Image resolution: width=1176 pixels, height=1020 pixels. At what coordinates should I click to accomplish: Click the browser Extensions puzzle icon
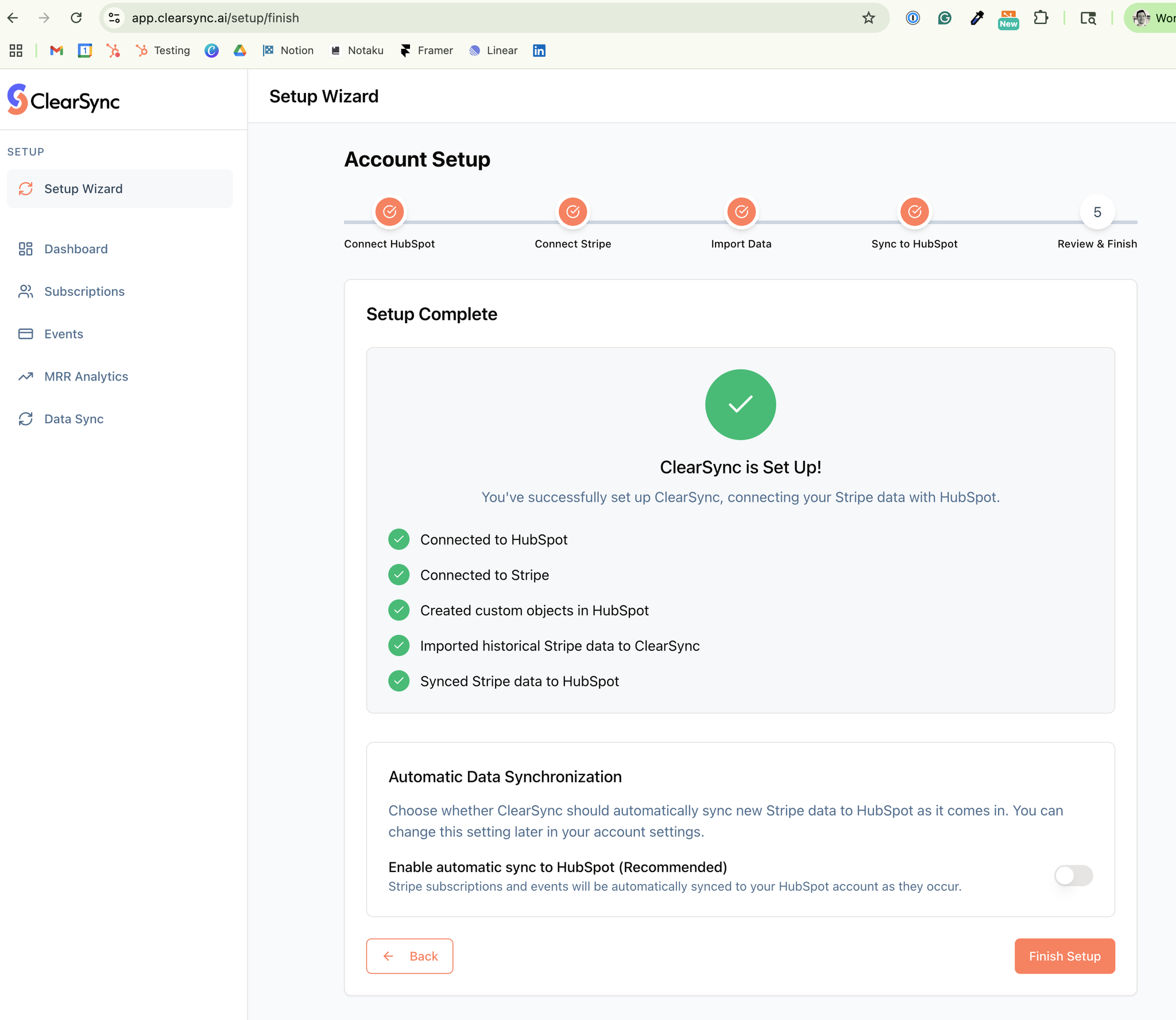[x=1040, y=18]
